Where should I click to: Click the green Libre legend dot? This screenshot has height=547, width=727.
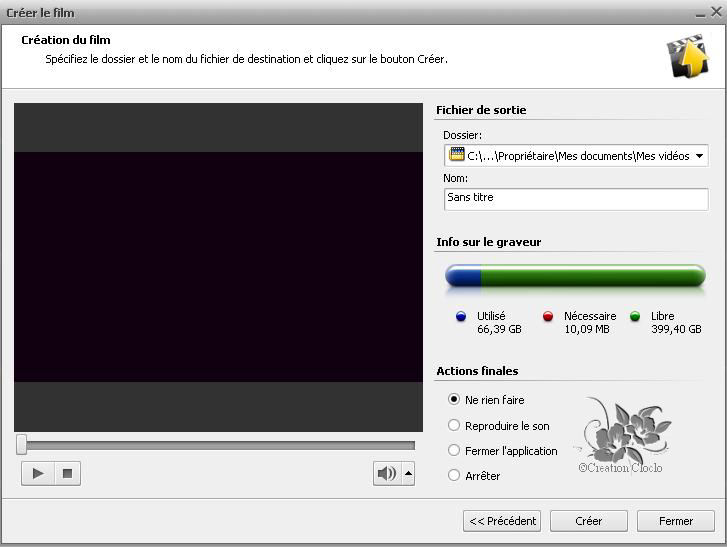pyautogui.click(x=635, y=317)
